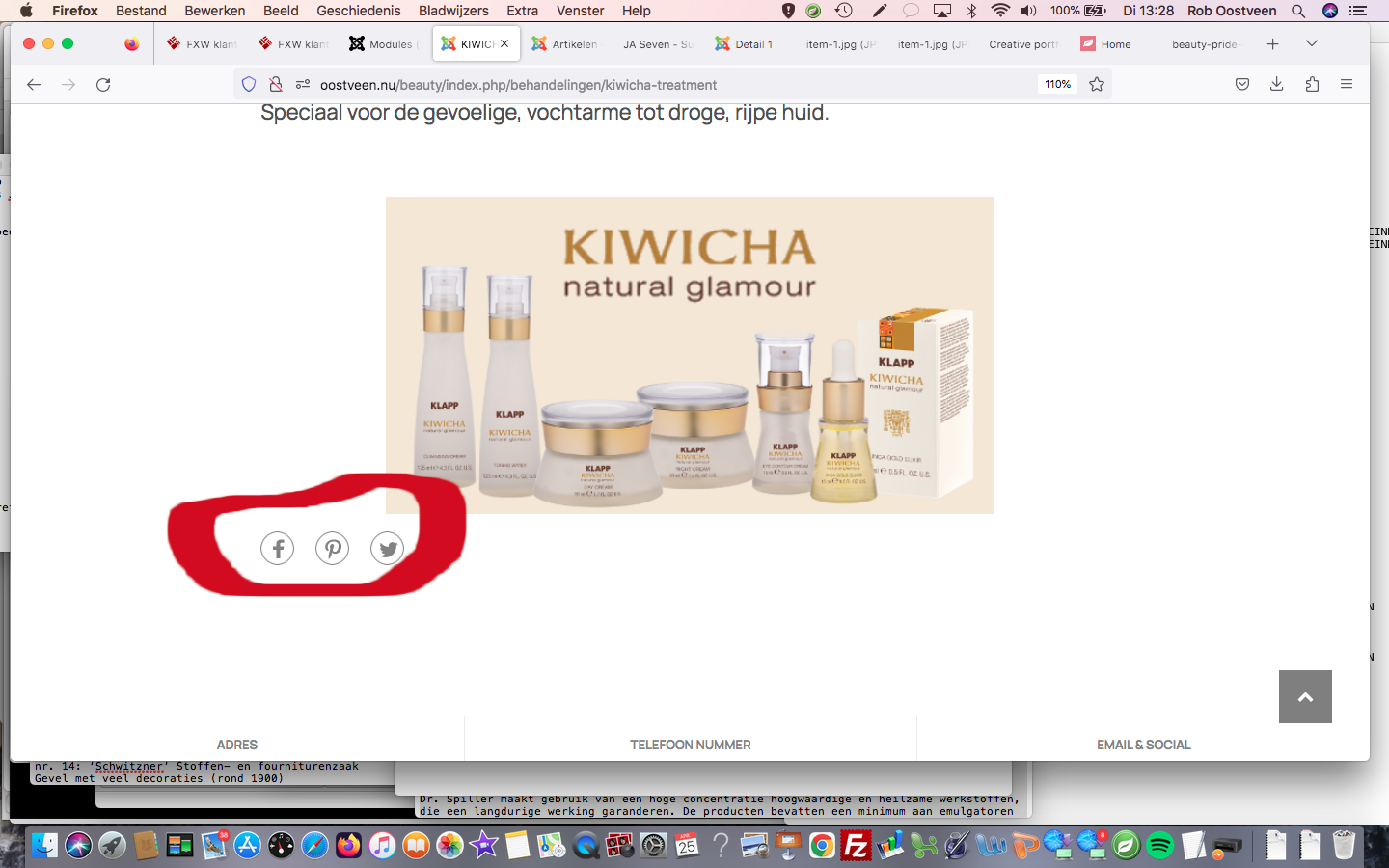Open the volume control in the menu bar
The height and width of the screenshot is (868, 1389).
point(1029,11)
